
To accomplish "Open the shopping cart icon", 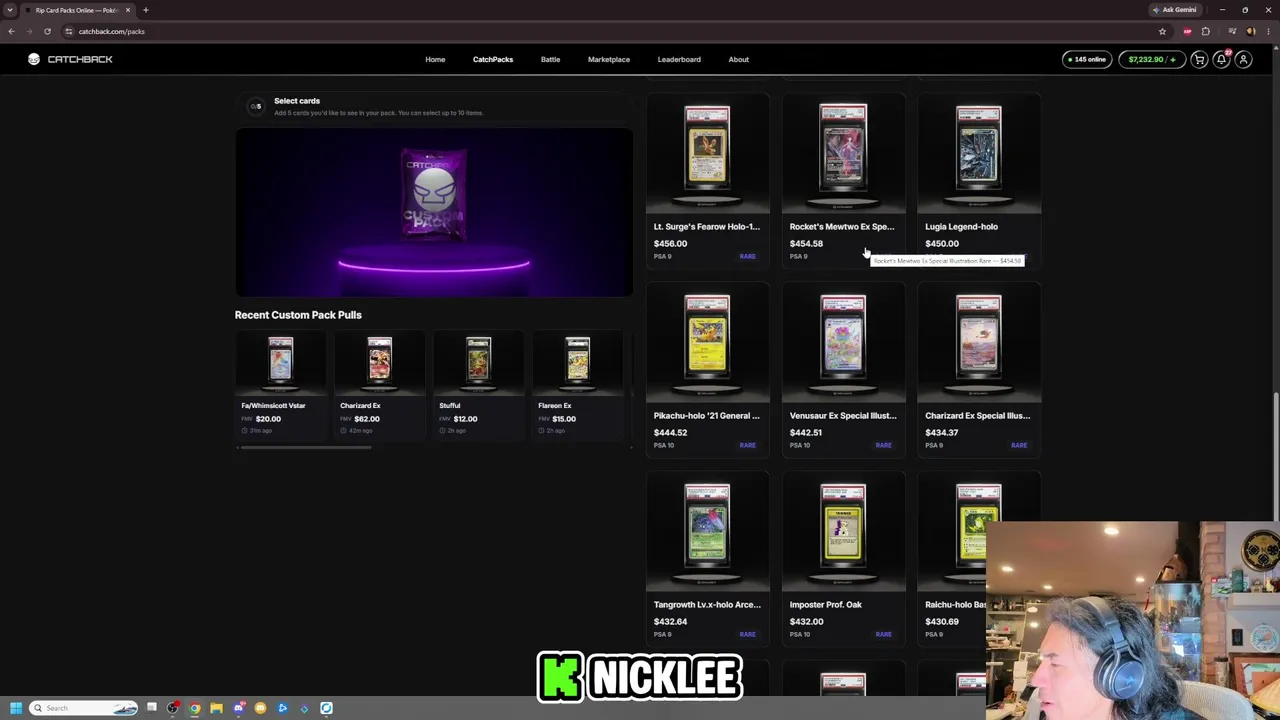I will (1199, 60).
